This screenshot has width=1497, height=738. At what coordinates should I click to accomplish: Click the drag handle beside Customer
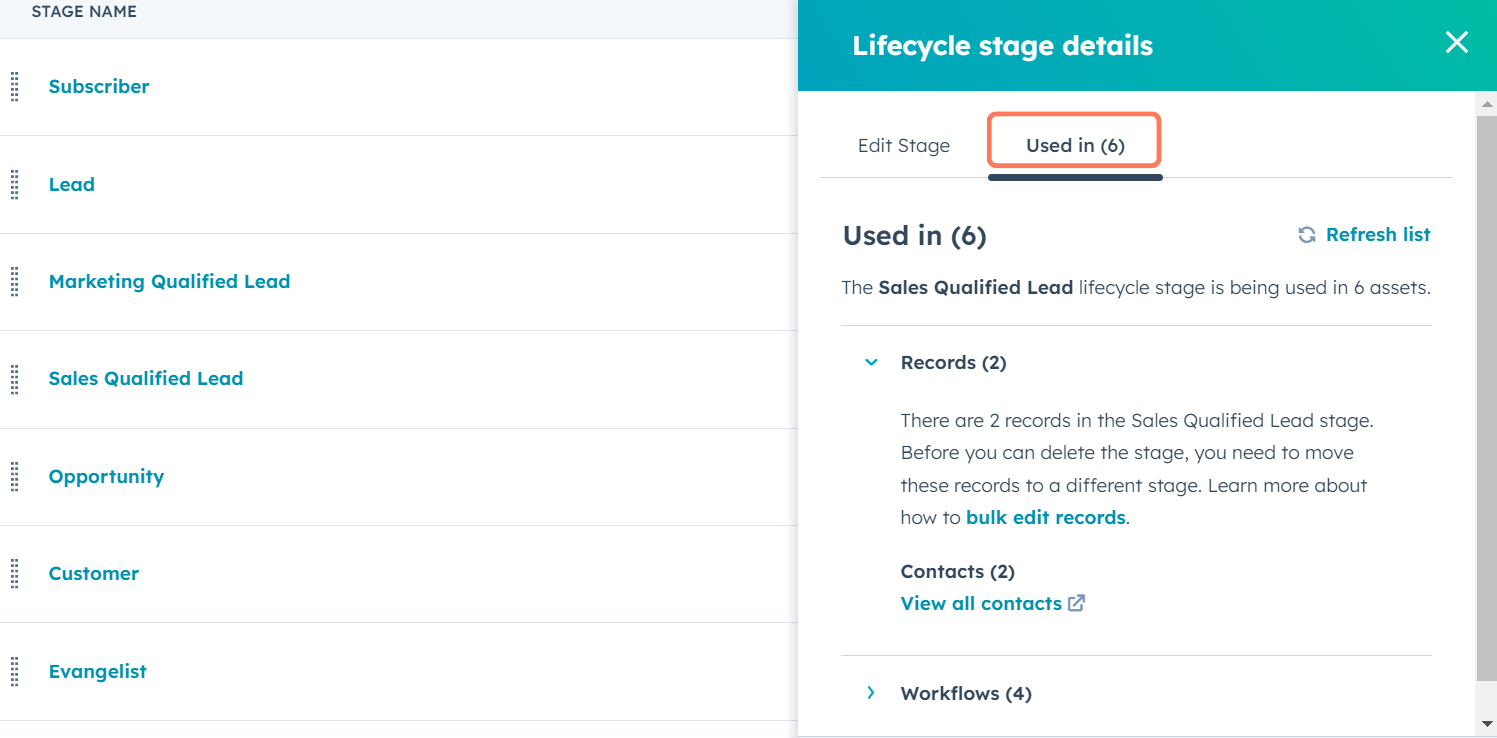tap(14, 574)
